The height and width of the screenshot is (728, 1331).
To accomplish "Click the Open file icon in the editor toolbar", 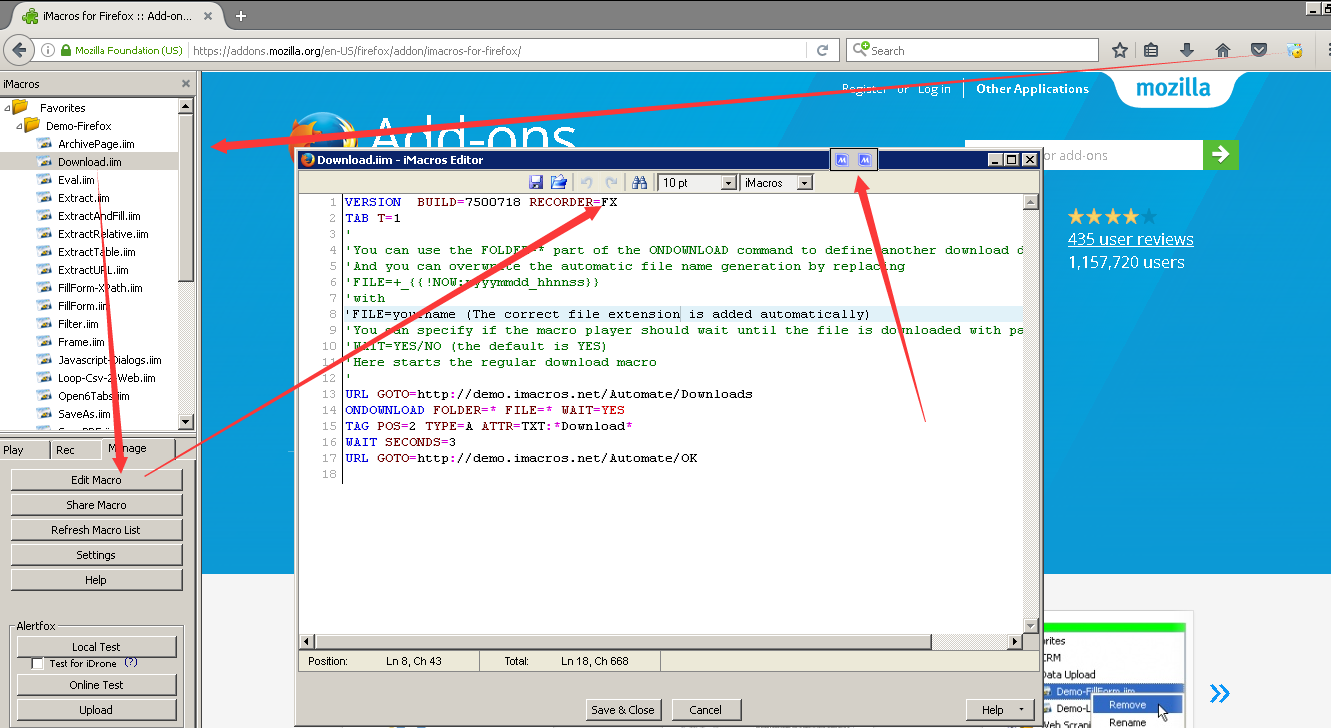I will [x=559, y=183].
